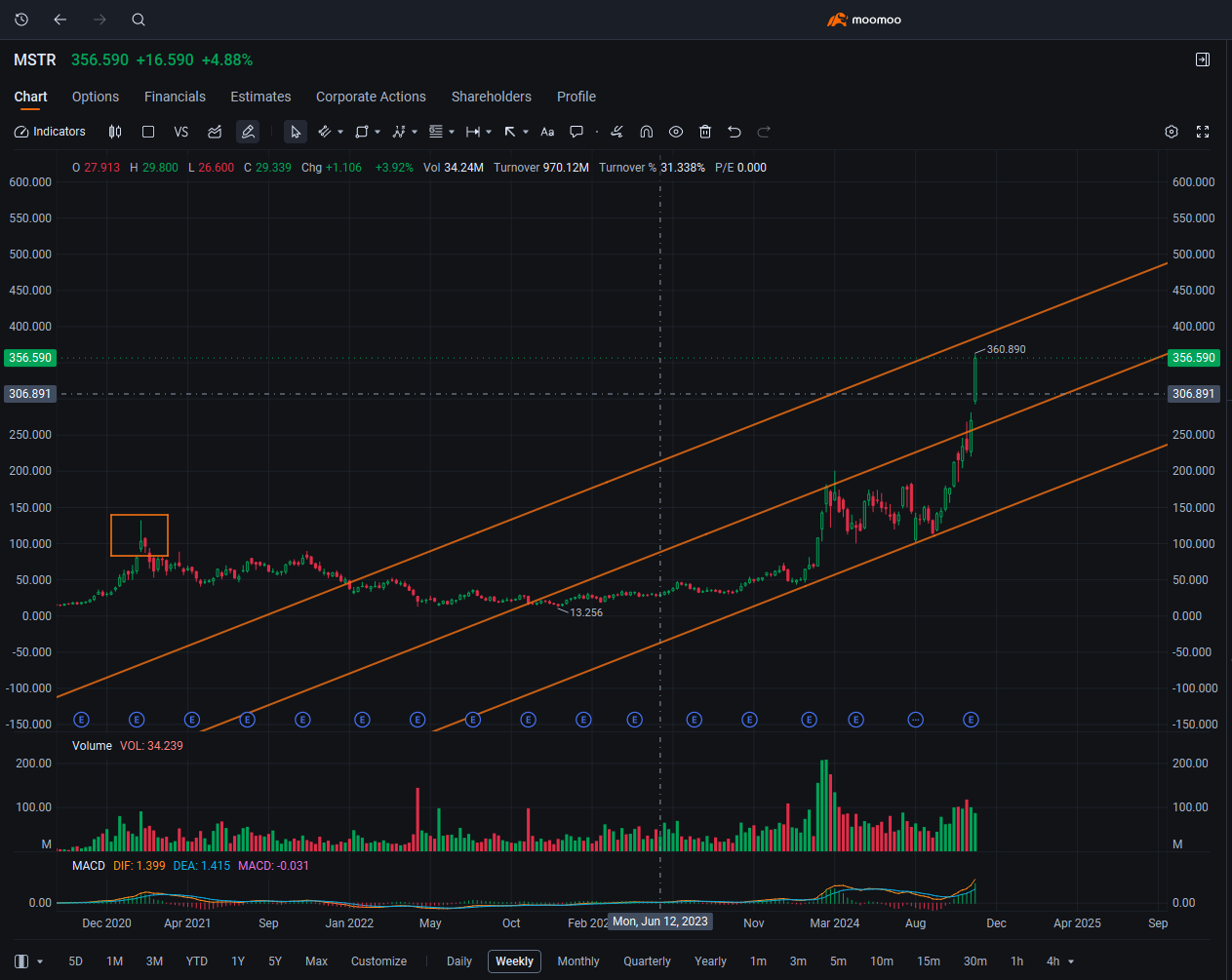Select the 5D time range
The height and width of the screenshot is (980, 1232).
click(x=75, y=961)
